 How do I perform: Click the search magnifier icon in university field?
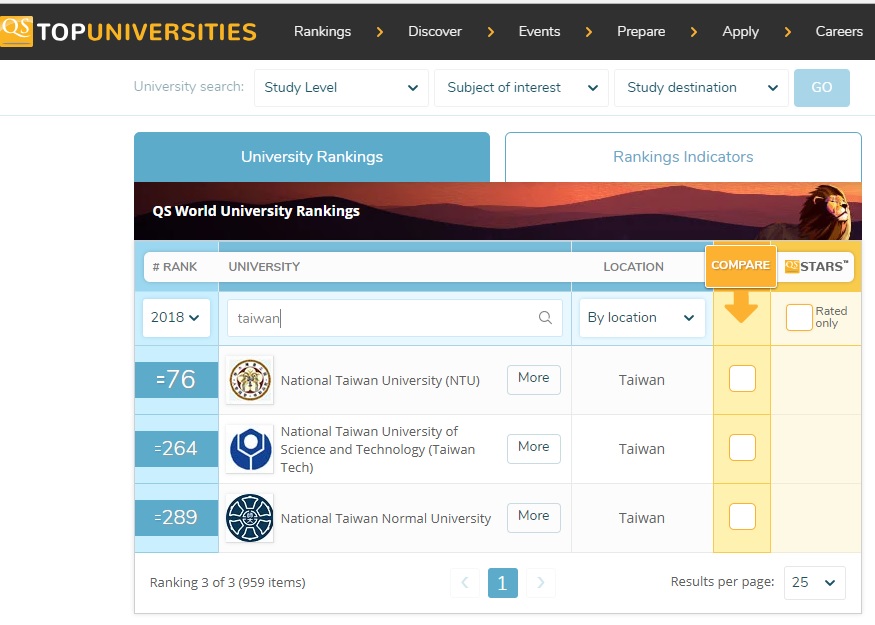(x=545, y=318)
